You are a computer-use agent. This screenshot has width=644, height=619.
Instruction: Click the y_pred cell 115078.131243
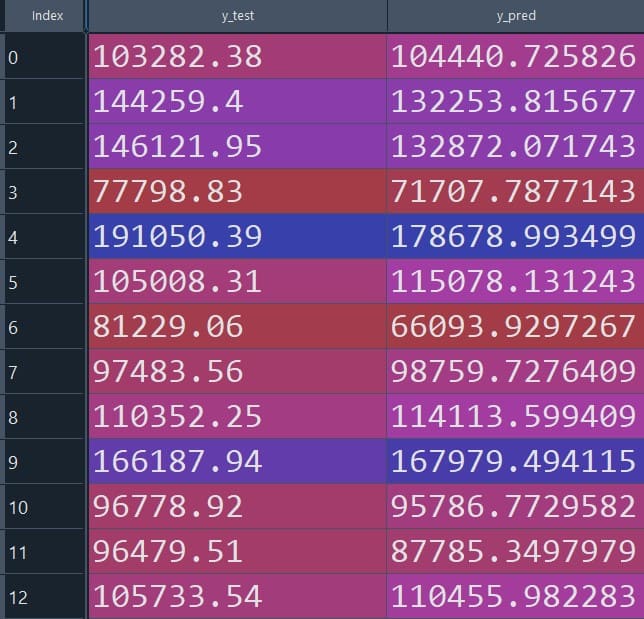point(515,282)
